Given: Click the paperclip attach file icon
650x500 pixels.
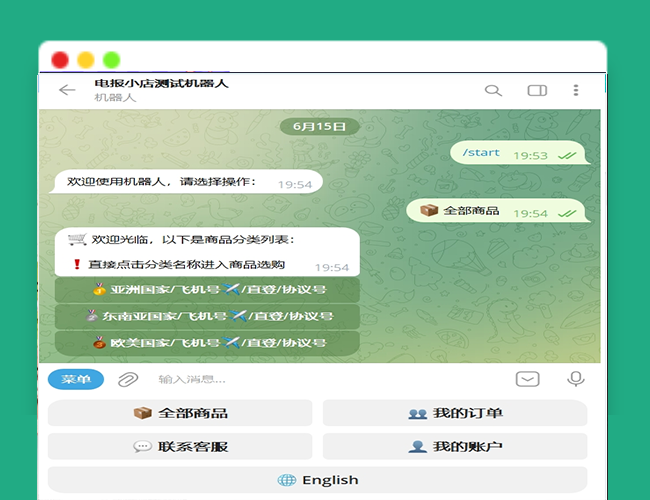Looking at the screenshot, I should 128,379.
